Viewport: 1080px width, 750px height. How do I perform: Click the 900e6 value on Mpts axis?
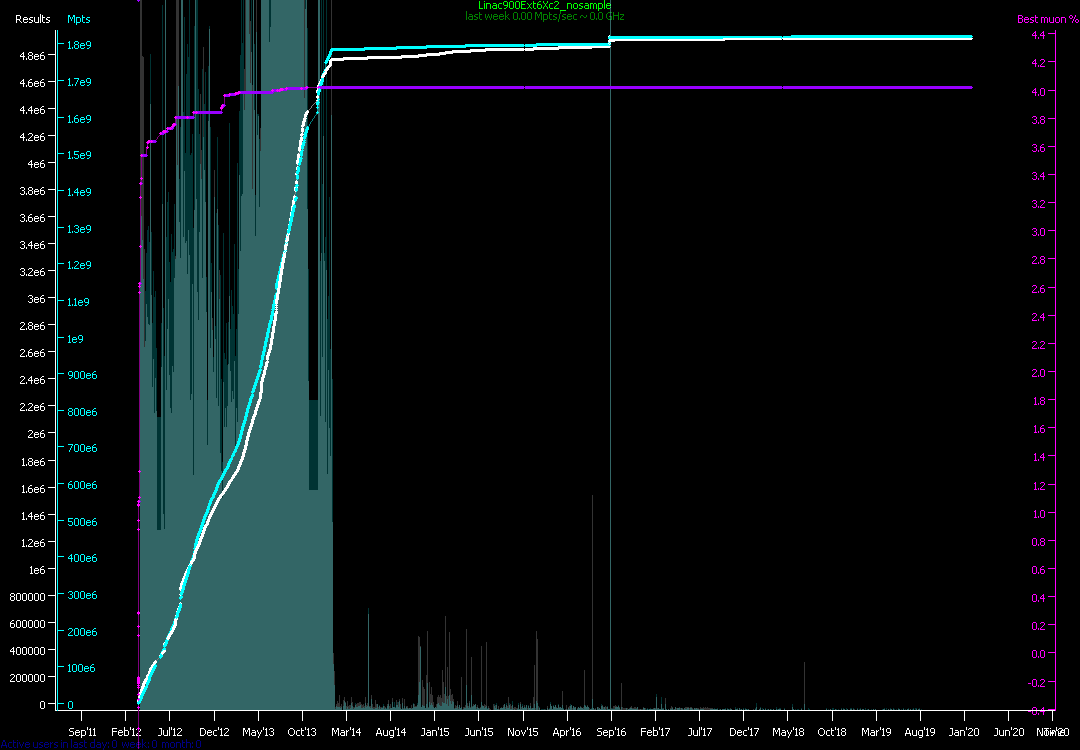click(x=82, y=376)
